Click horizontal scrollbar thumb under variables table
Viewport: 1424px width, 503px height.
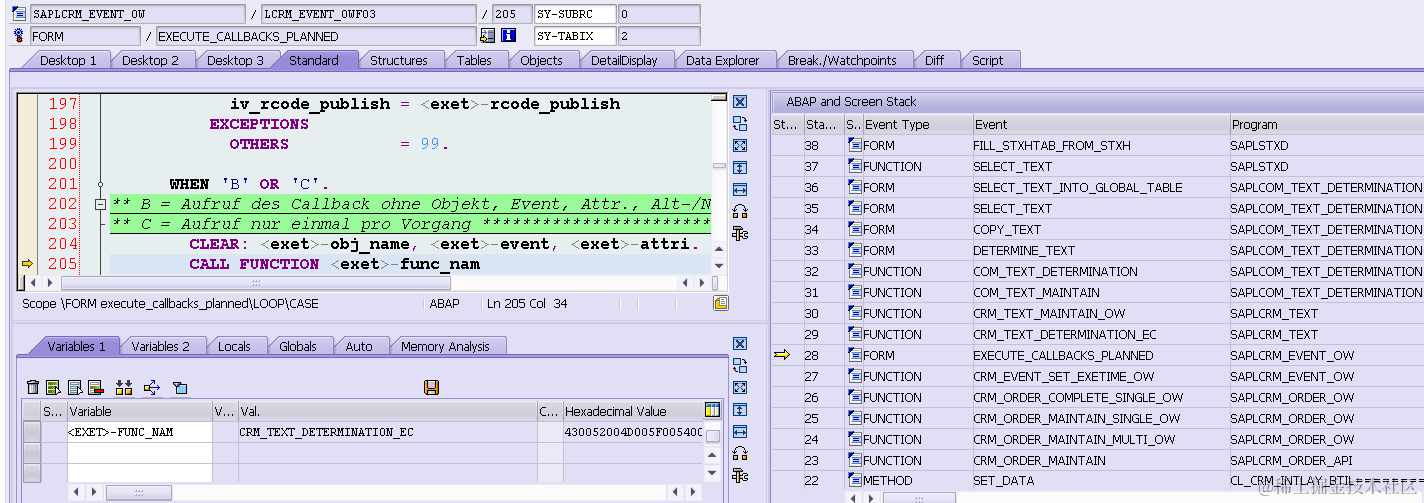[x=138, y=492]
